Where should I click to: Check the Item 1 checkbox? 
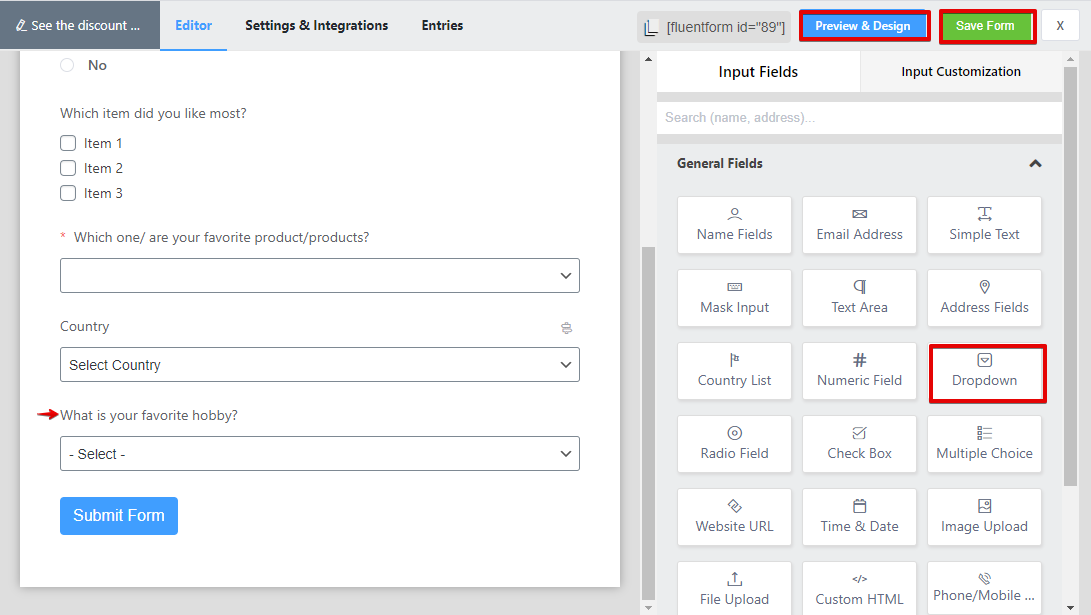(x=68, y=143)
